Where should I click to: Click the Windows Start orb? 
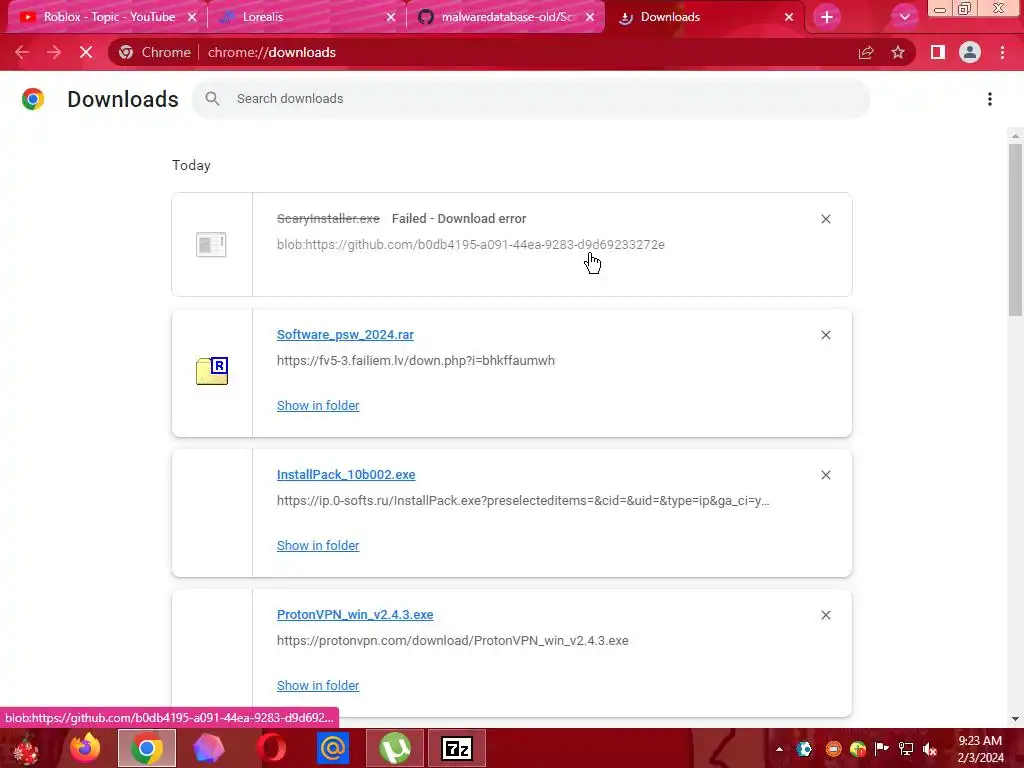pyautogui.click(x=27, y=748)
